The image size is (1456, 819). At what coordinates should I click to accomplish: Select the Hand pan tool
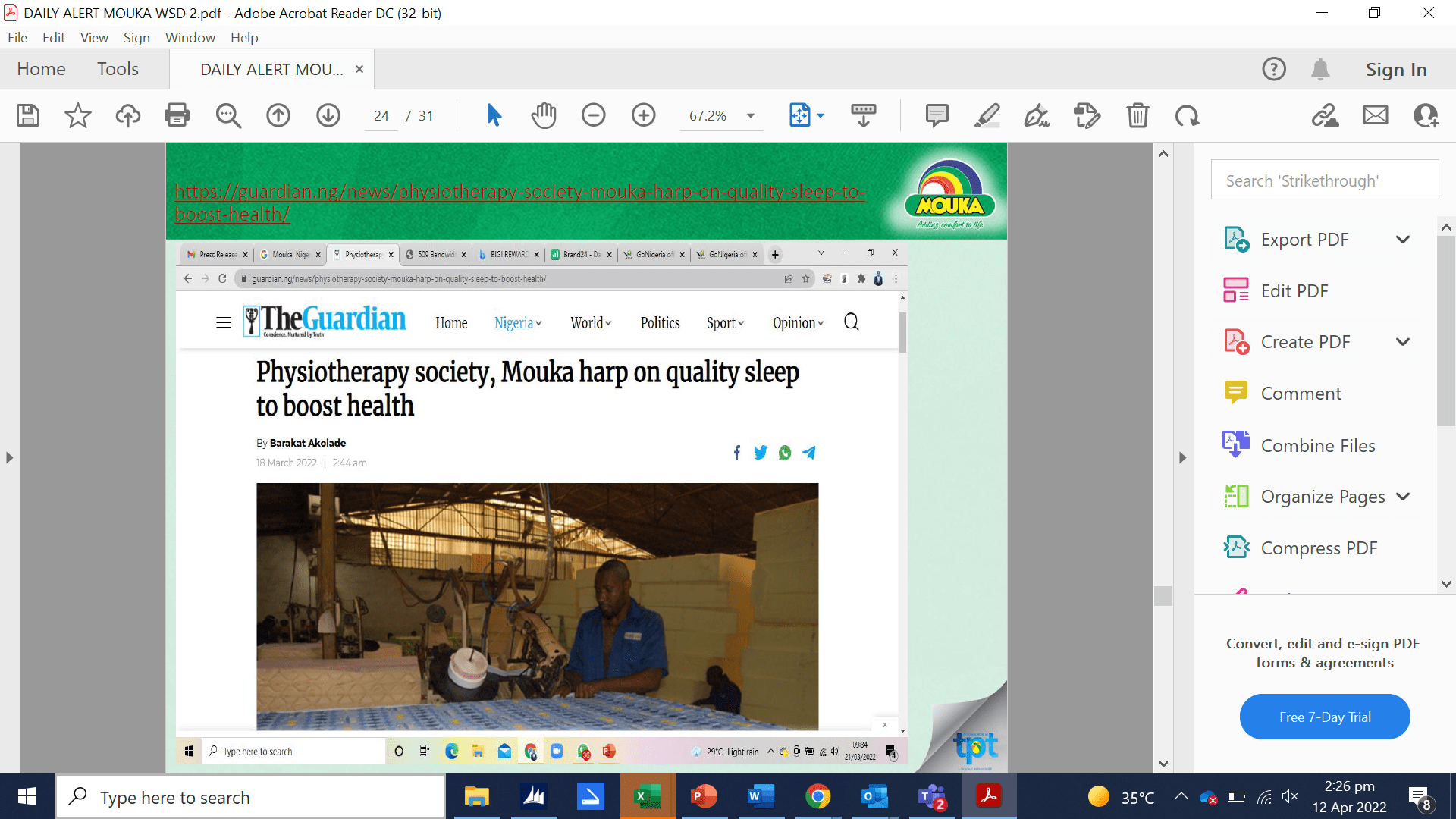click(x=543, y=115)
